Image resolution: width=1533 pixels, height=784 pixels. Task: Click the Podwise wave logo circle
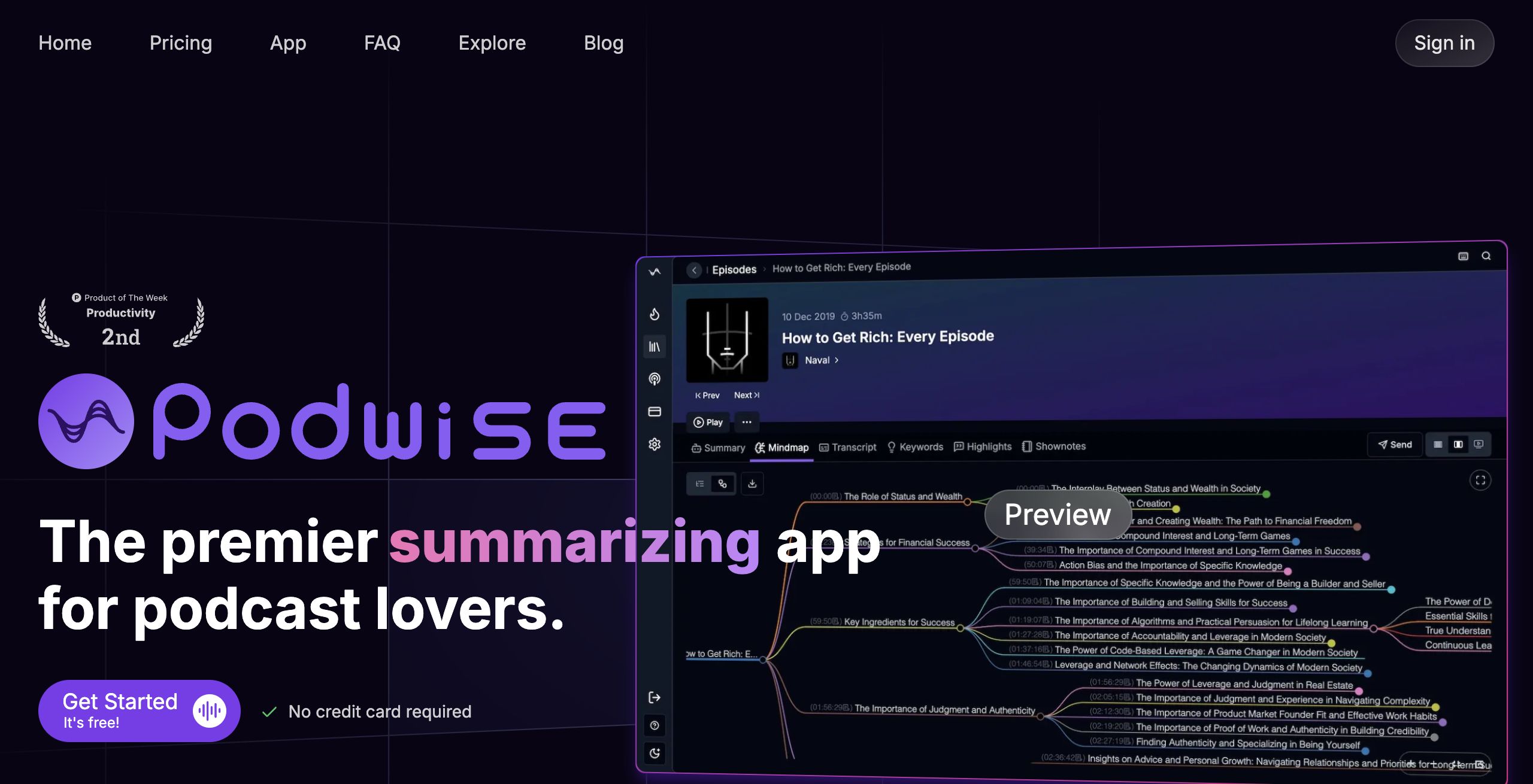[x=86, y=421]
